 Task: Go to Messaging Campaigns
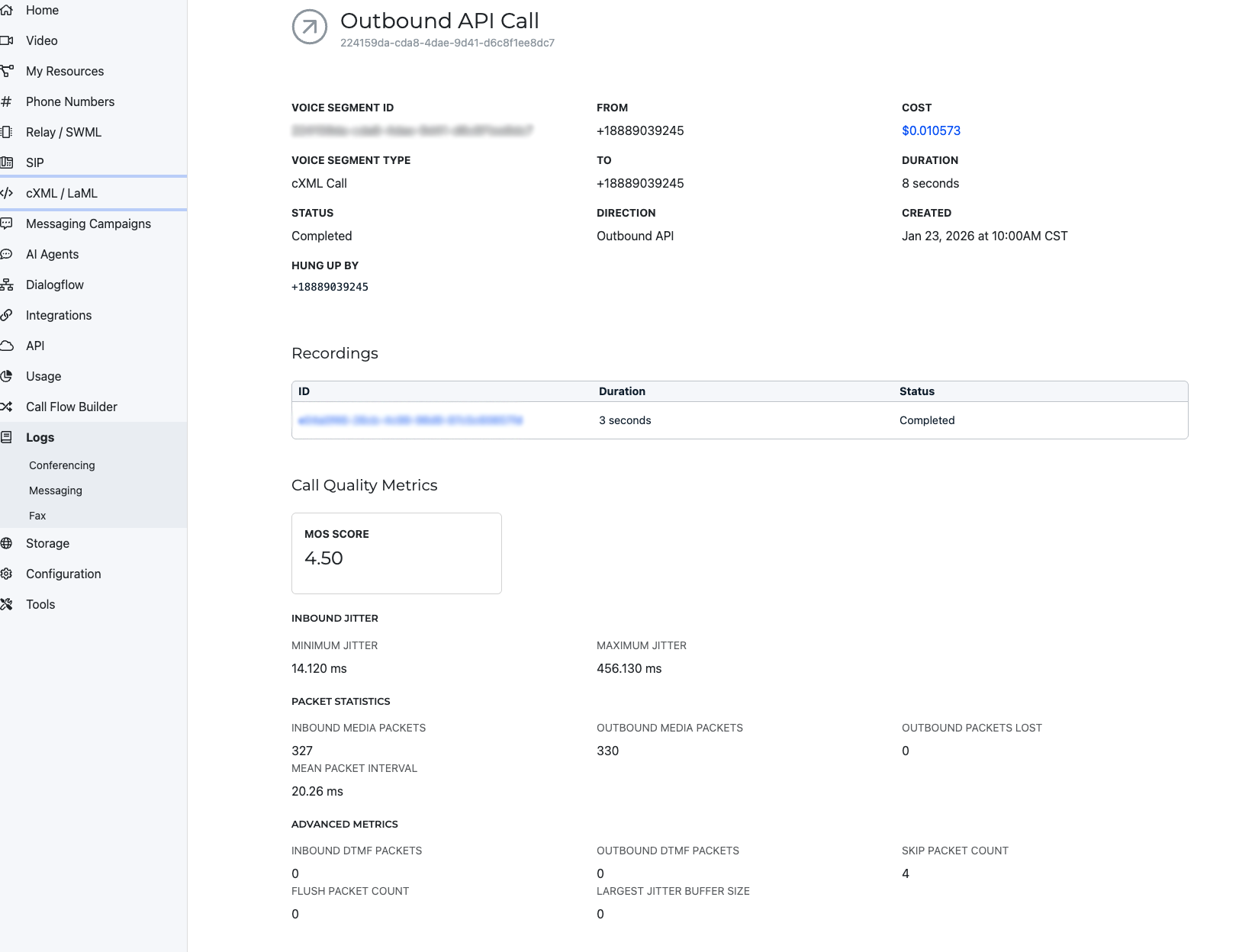pos(88,224)
